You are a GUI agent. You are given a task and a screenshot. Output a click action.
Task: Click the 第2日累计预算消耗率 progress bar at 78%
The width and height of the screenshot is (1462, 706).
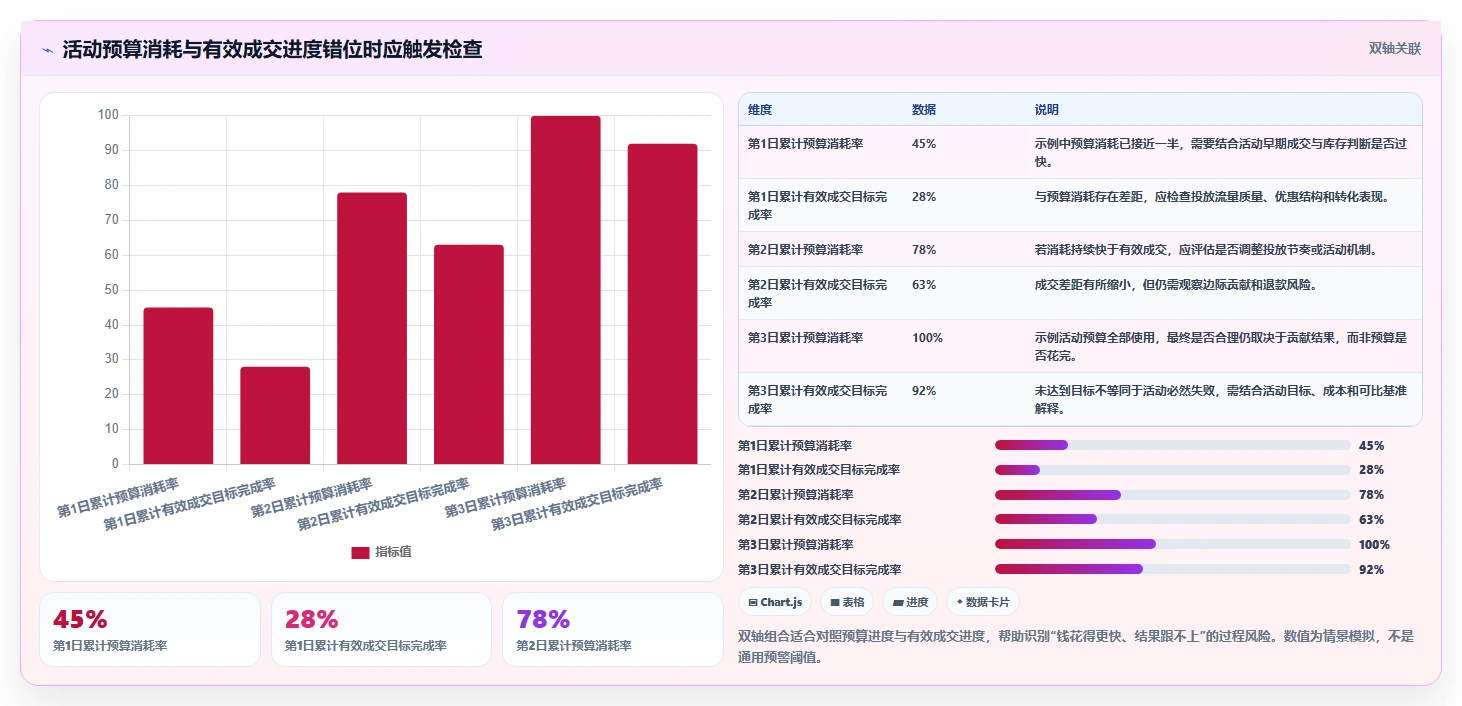[x=1172, y=495]
